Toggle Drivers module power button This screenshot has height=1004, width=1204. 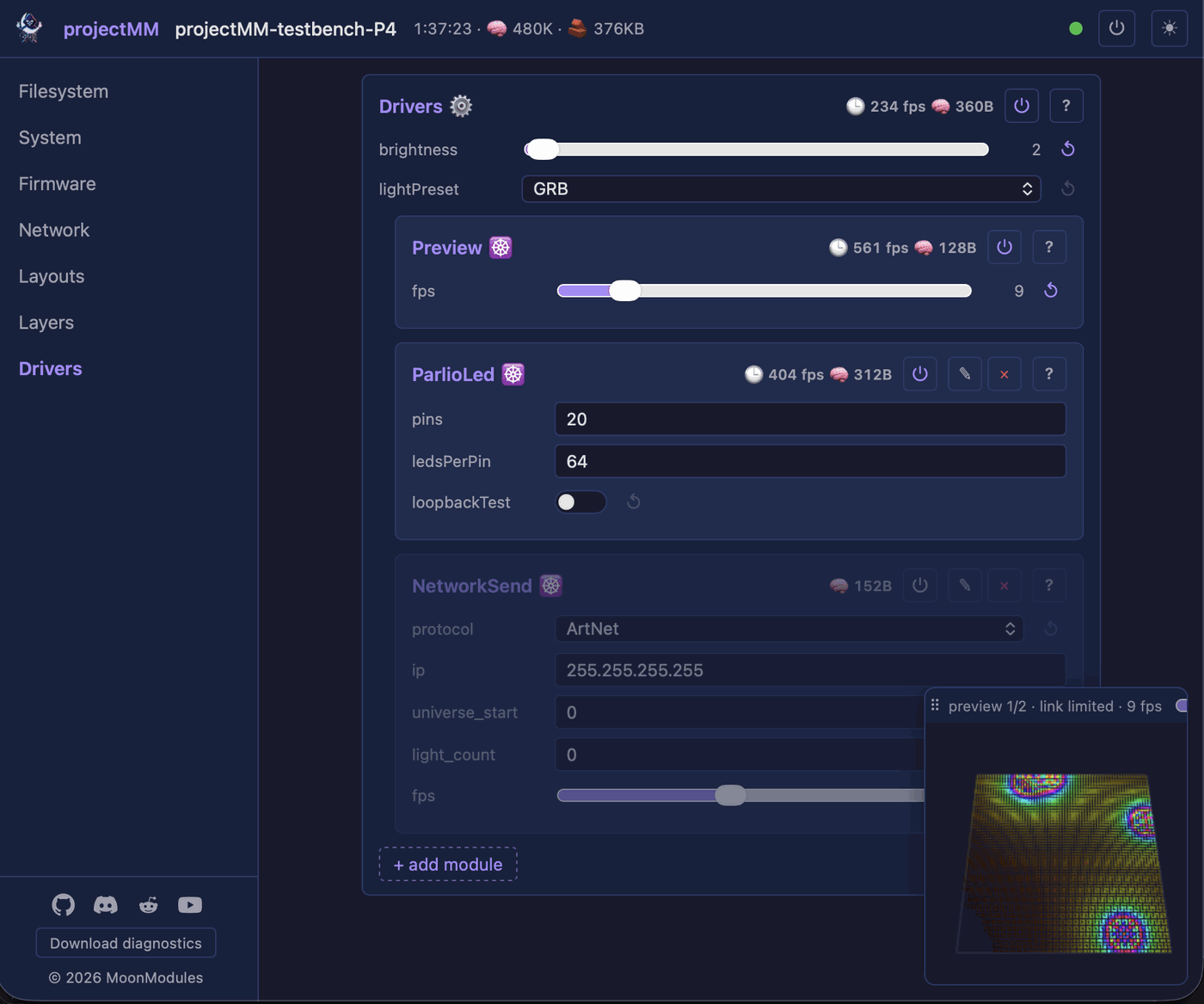1022,106
